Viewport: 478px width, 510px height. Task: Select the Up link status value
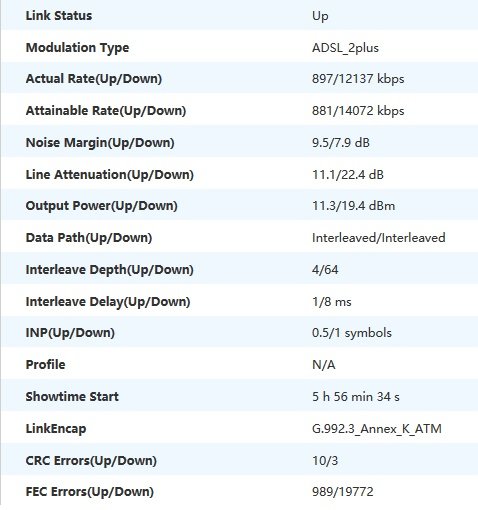click(x=320, y=16)
